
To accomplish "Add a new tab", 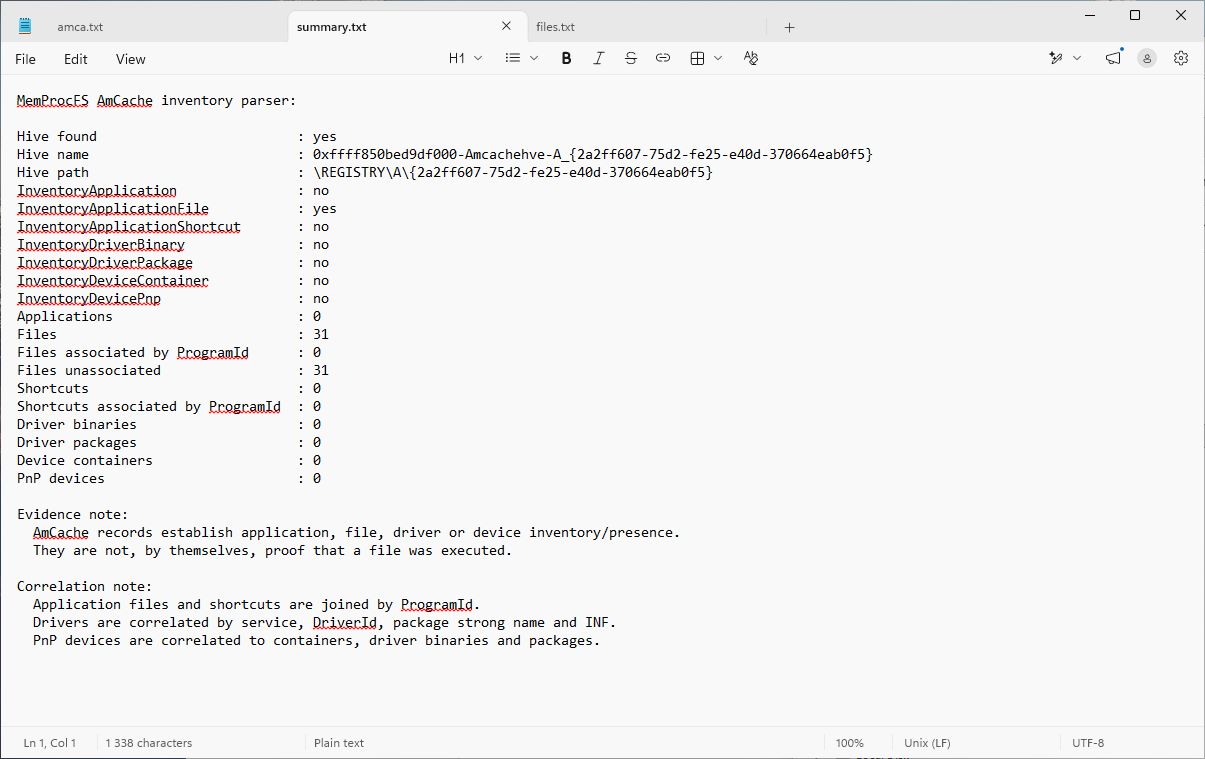I will tap(789, 27).
